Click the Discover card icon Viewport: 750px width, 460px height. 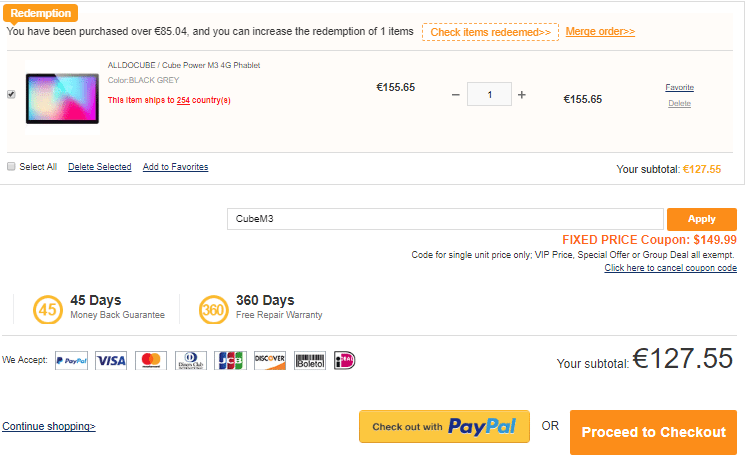click(270, 360)
